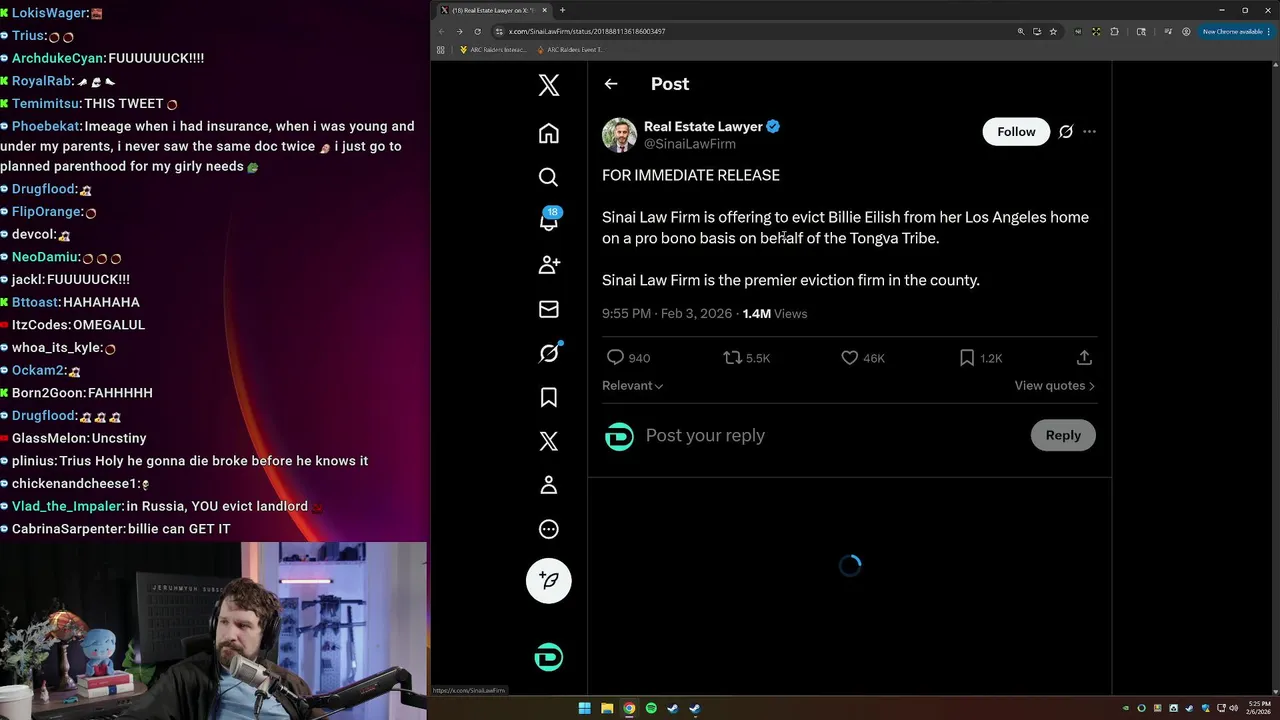Image resolution: width=1280 pixels, height=720 pixels.
Task: Click username CabrinaSarpenter in chat
Action: click(68, 529)
